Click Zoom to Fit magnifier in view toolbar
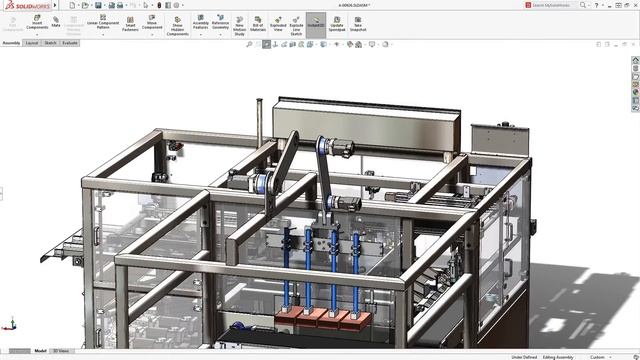This screenshot has height=360, width=640. [x=249, y=44]
